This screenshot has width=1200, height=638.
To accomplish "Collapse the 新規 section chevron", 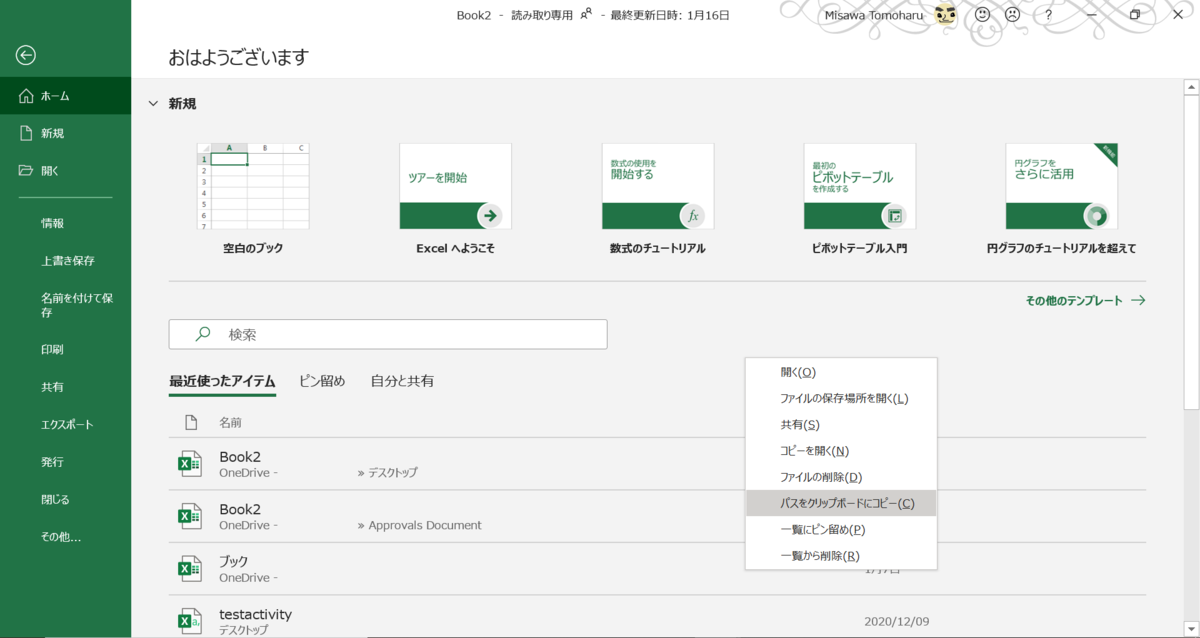I will point(153,103).
